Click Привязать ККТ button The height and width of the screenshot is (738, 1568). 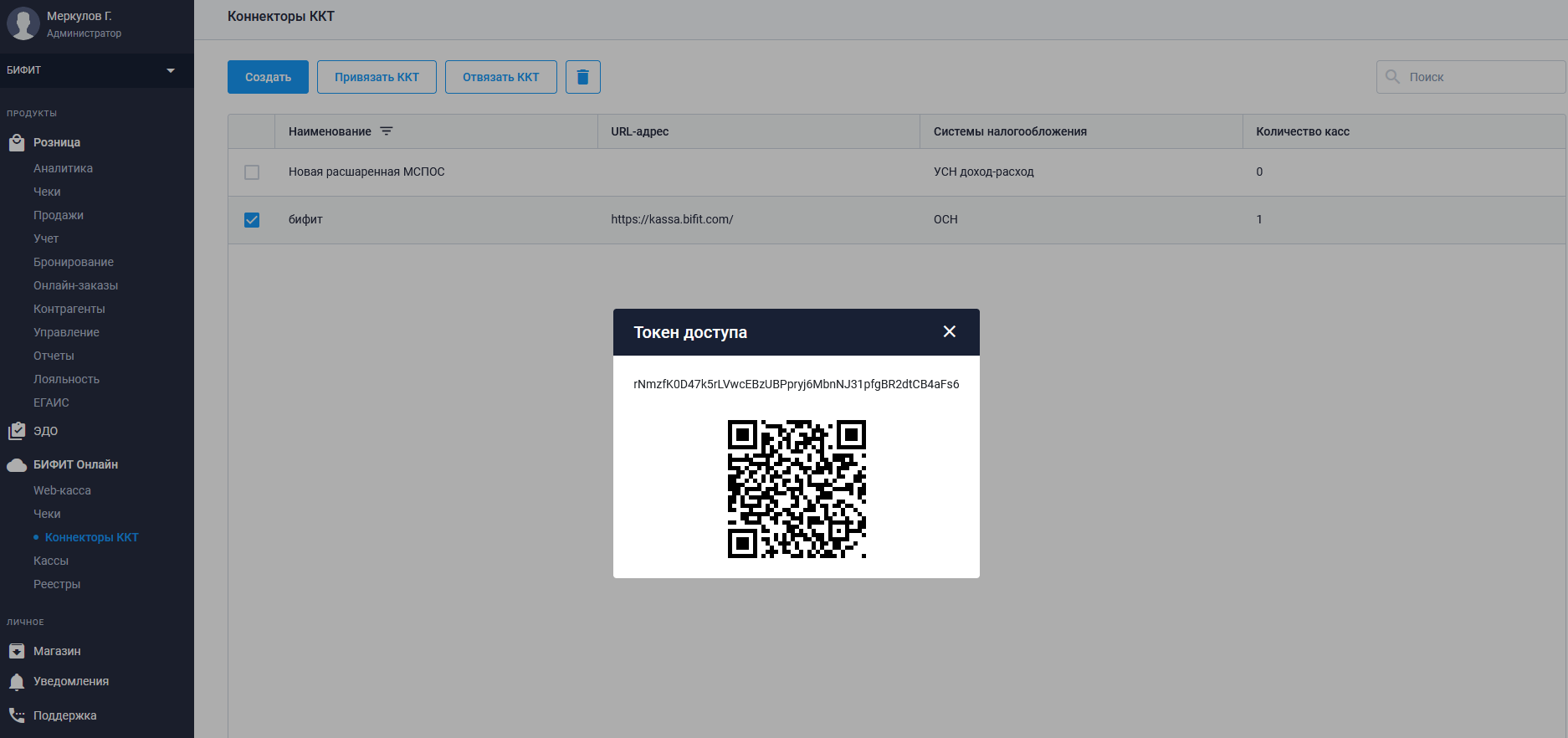coord(377,77)
